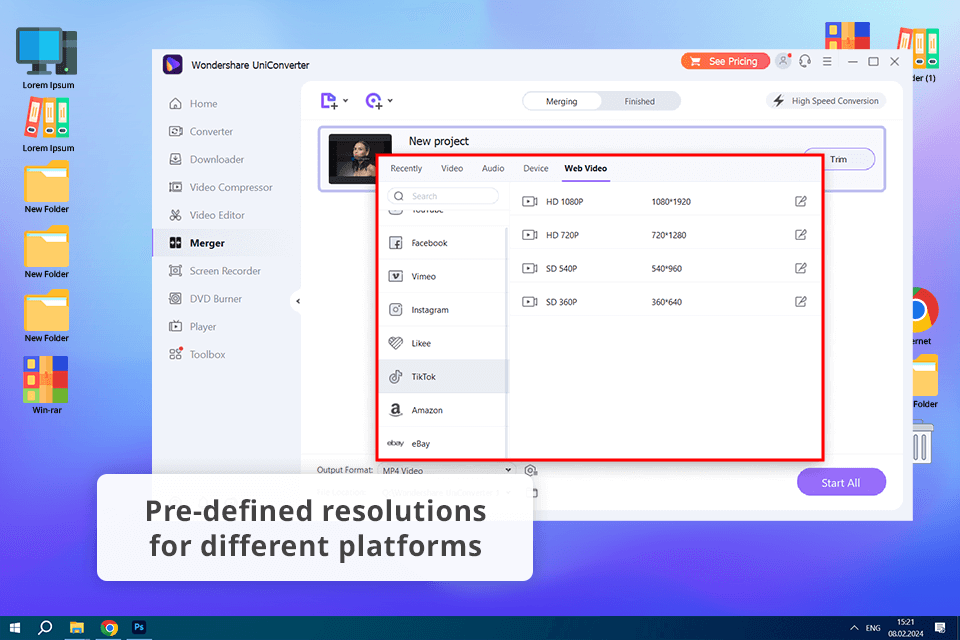The width and height of the screenshot is (960, 640).
Task: Open taskbar search magnifier
Action: pos(45,628)
